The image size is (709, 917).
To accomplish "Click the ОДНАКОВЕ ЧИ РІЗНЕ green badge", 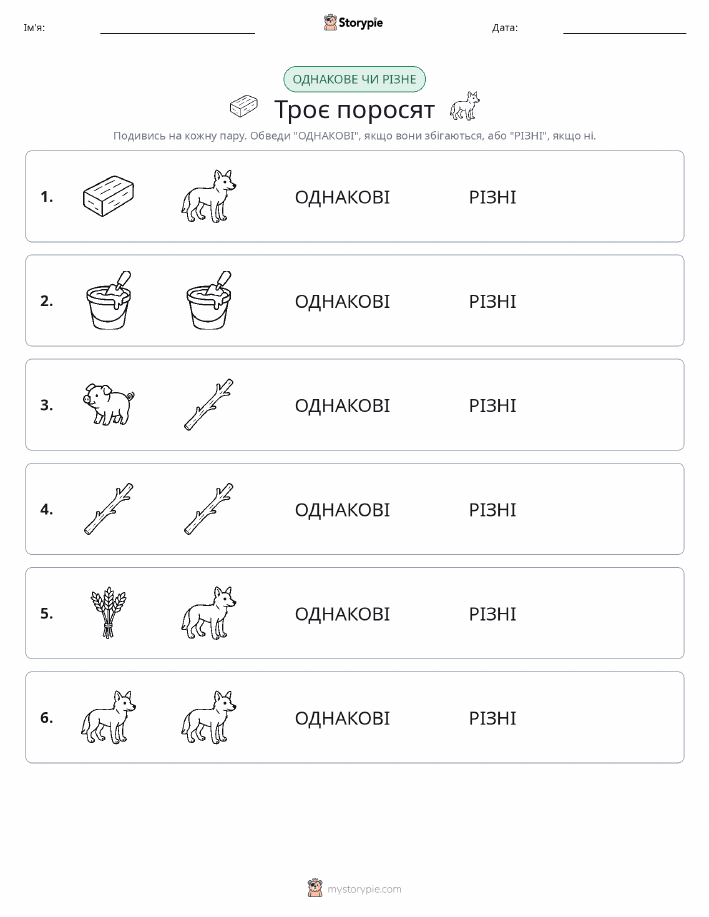I will click(x=354, y=79).
